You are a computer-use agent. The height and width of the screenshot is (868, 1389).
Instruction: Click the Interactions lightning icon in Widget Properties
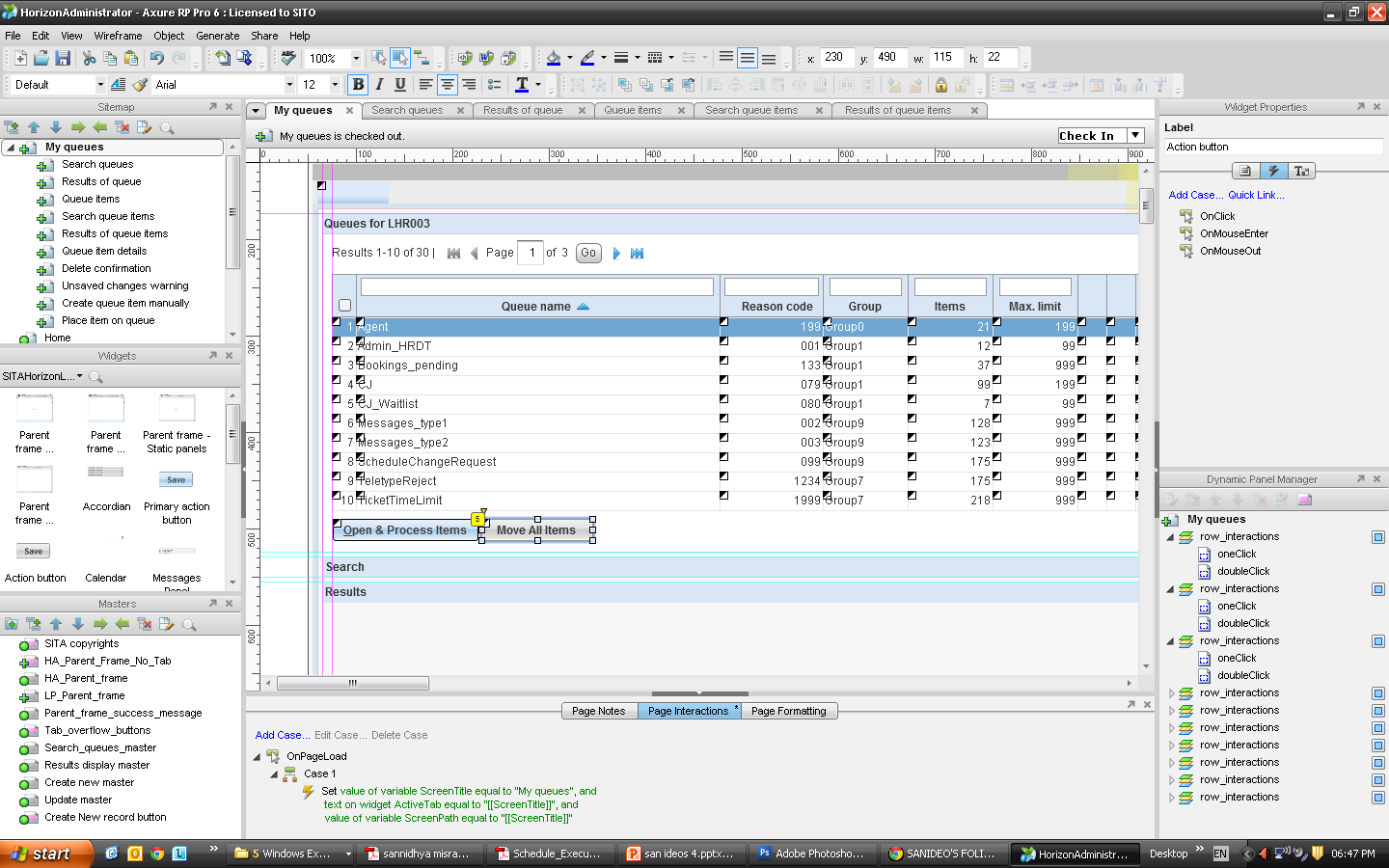1274,171
